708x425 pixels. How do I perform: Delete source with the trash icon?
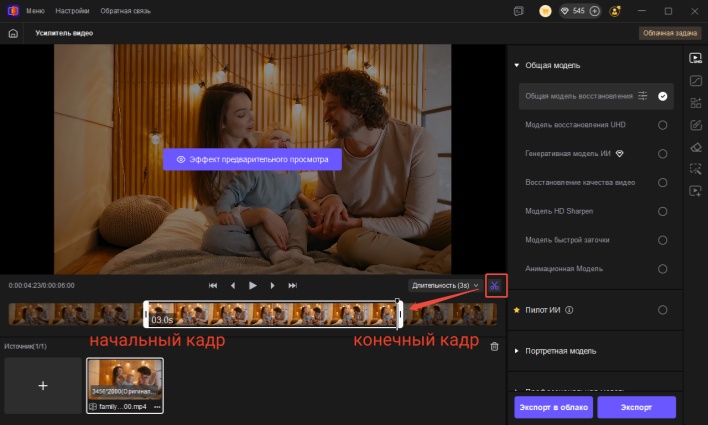pyautogui.click(x=494, y=346)
